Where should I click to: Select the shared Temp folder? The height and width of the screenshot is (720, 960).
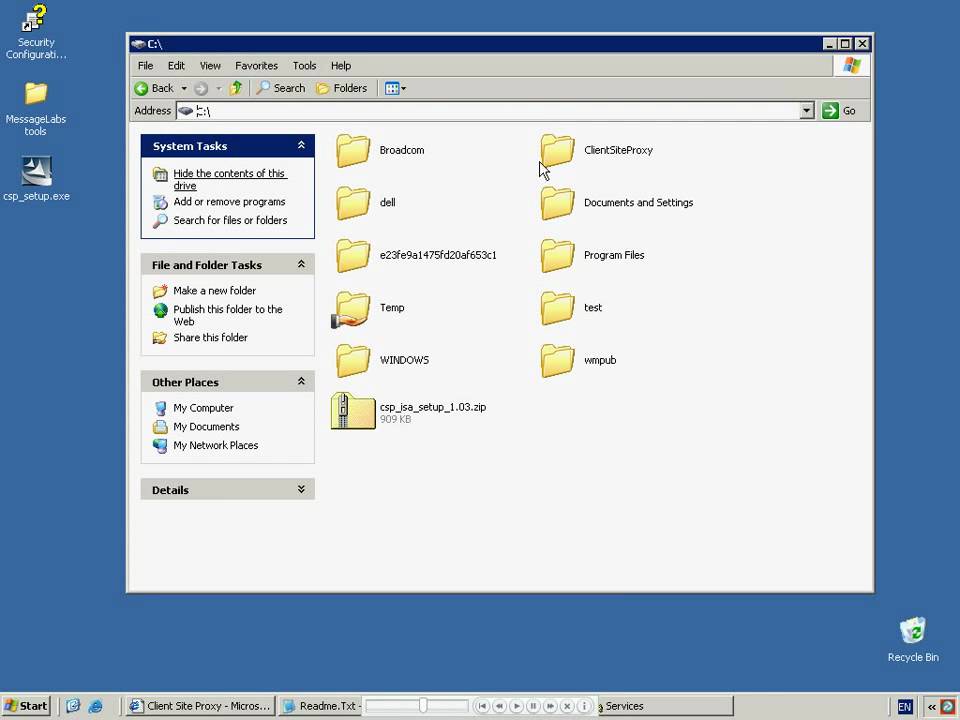click(x=353, y=309)
